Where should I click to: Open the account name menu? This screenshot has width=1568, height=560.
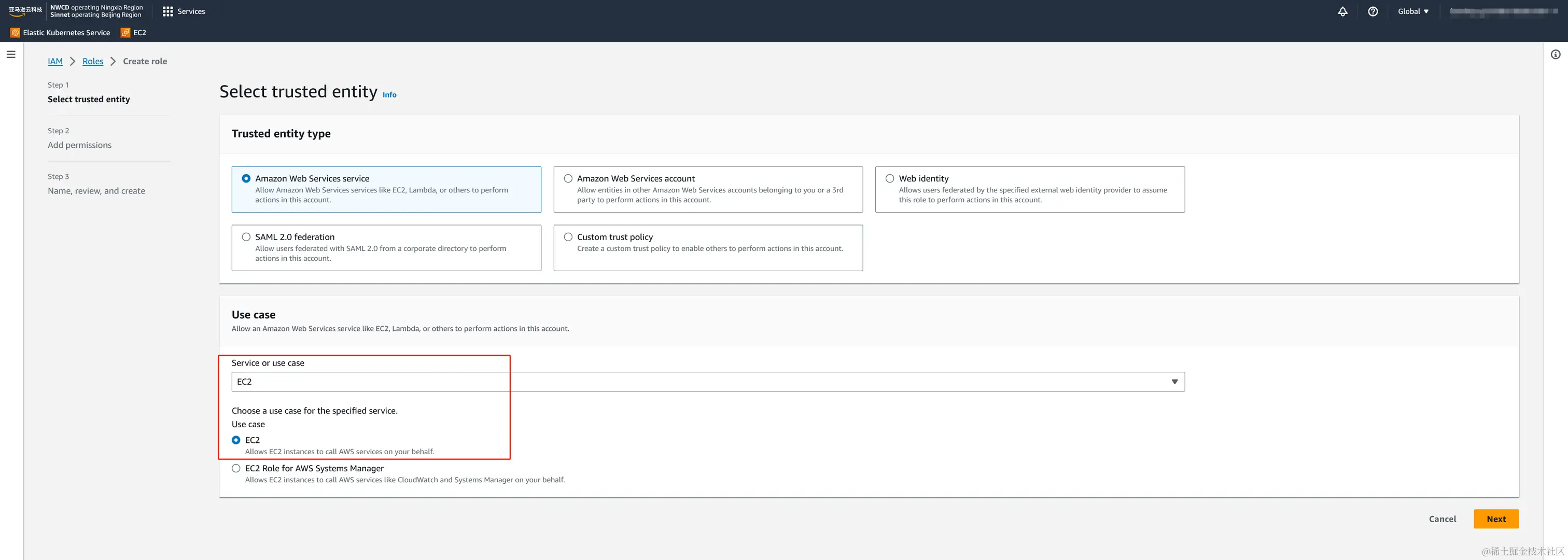click(1505, 11)
